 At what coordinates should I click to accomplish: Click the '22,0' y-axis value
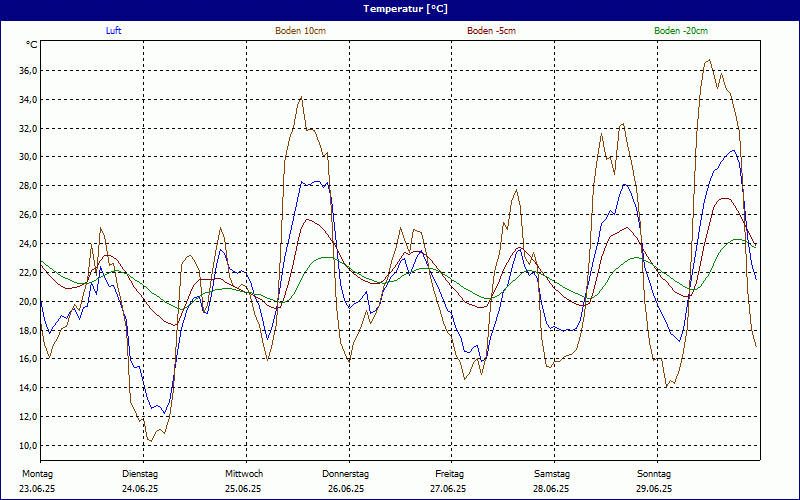point(29,272)
